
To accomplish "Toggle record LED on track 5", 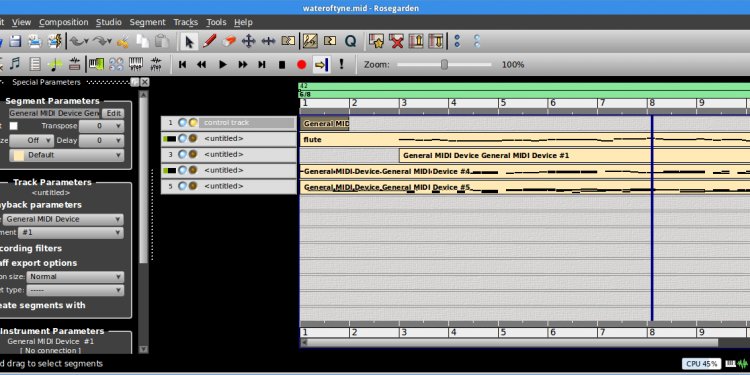I will [x=193, y=186].
